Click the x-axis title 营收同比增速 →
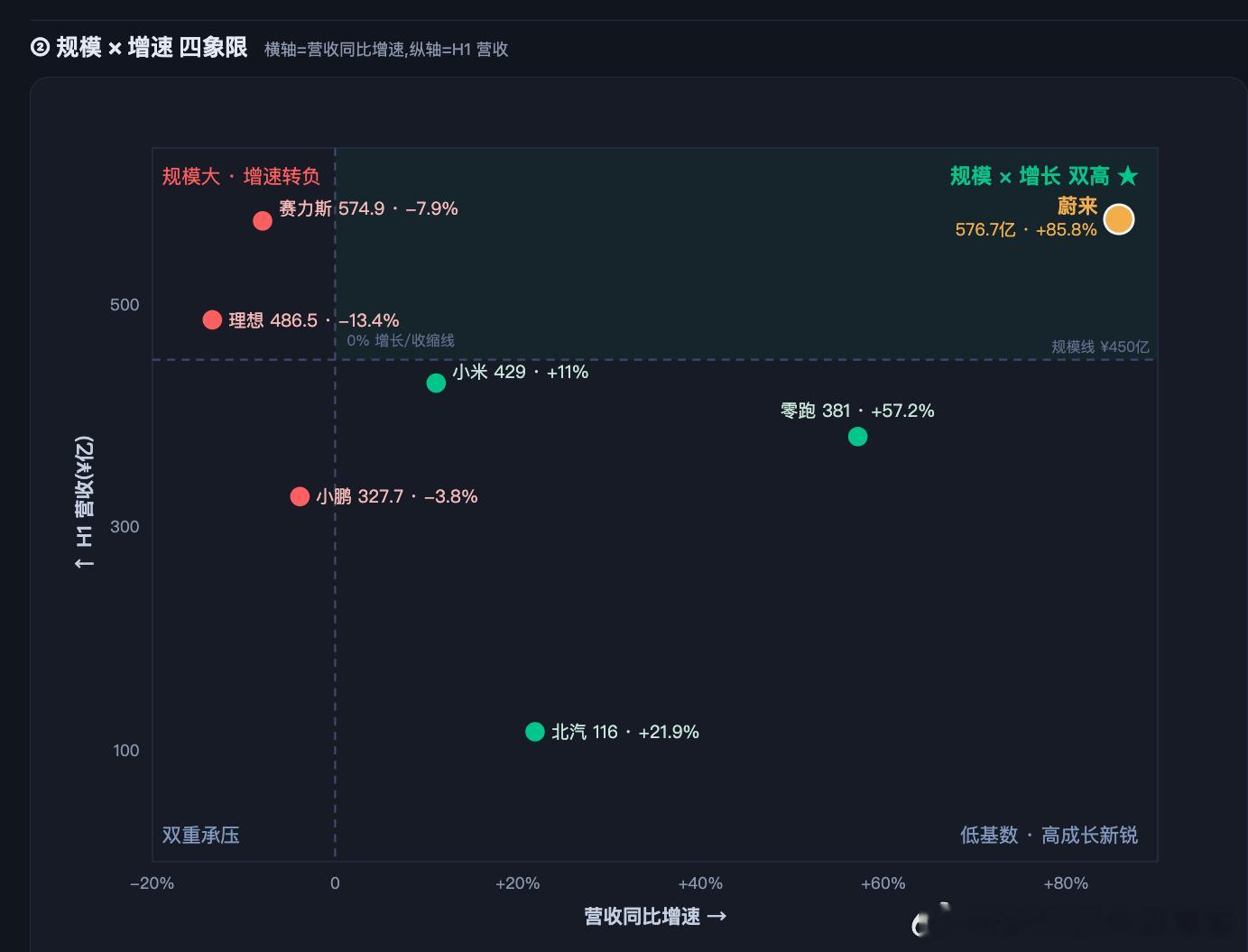Image resolution: width=1248 pixels, height=952 pixels. [x=655, y=917]
